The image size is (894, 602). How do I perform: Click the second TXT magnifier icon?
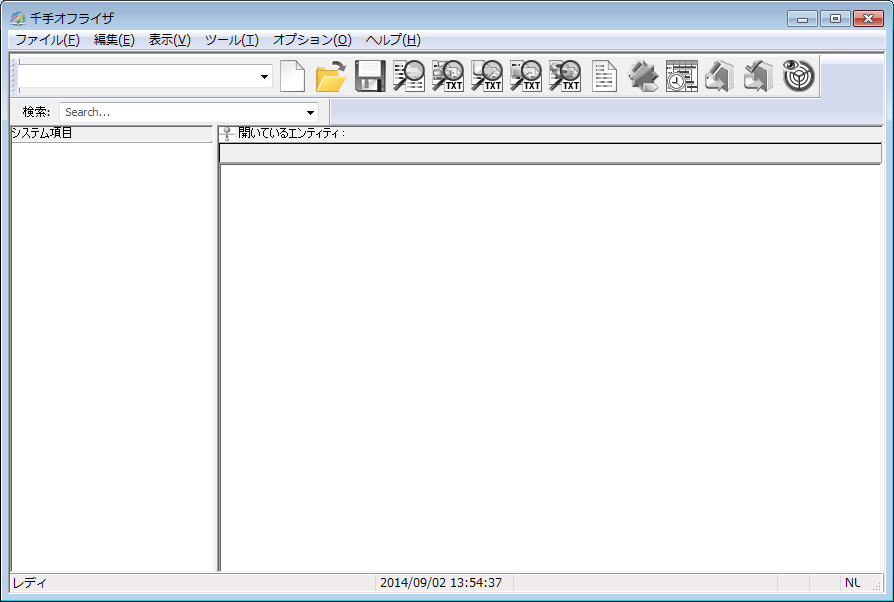[487, 76]
